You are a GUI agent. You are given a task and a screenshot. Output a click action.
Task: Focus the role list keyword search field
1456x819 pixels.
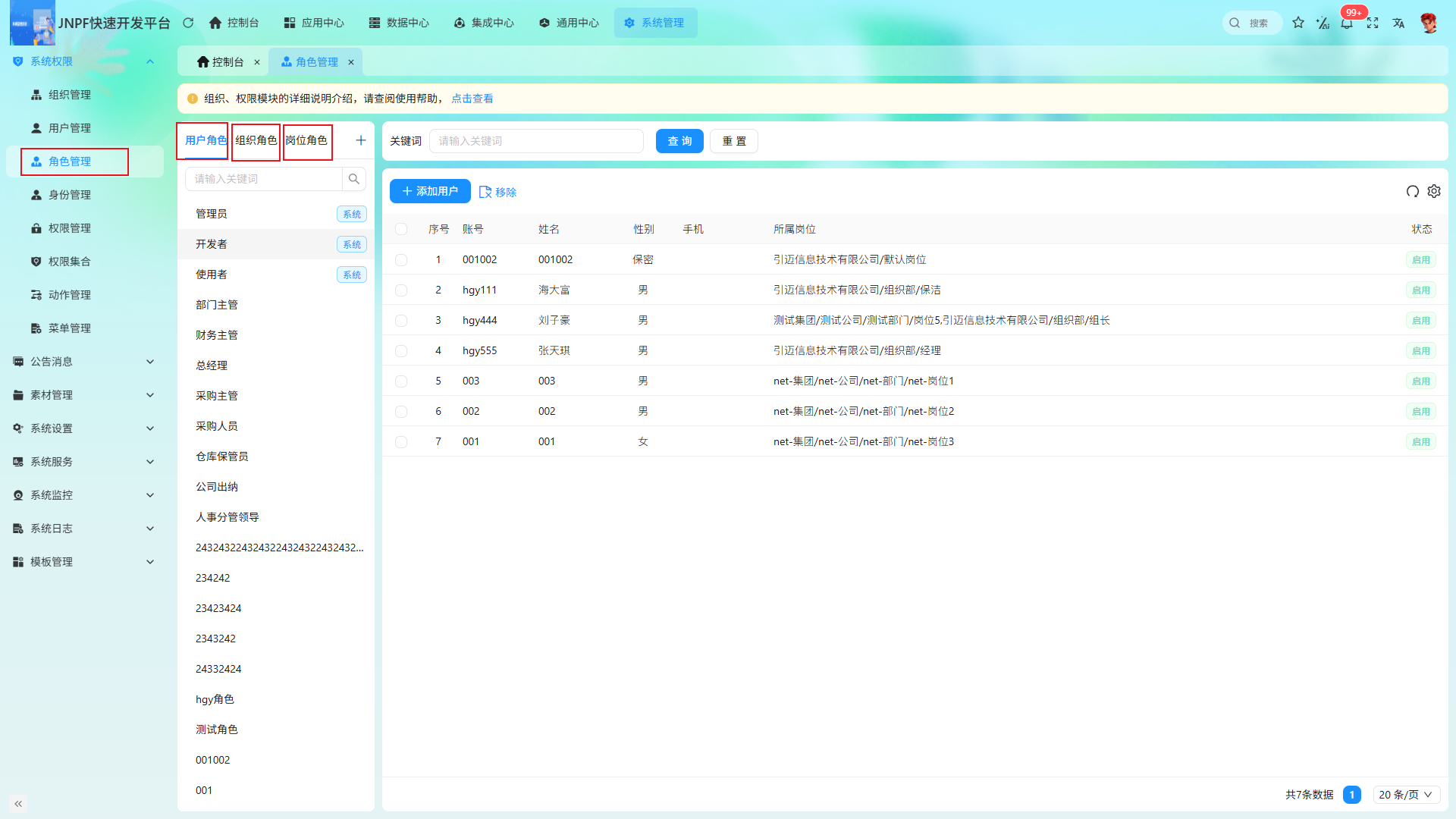pyautogui.click(x=264, y=179)
